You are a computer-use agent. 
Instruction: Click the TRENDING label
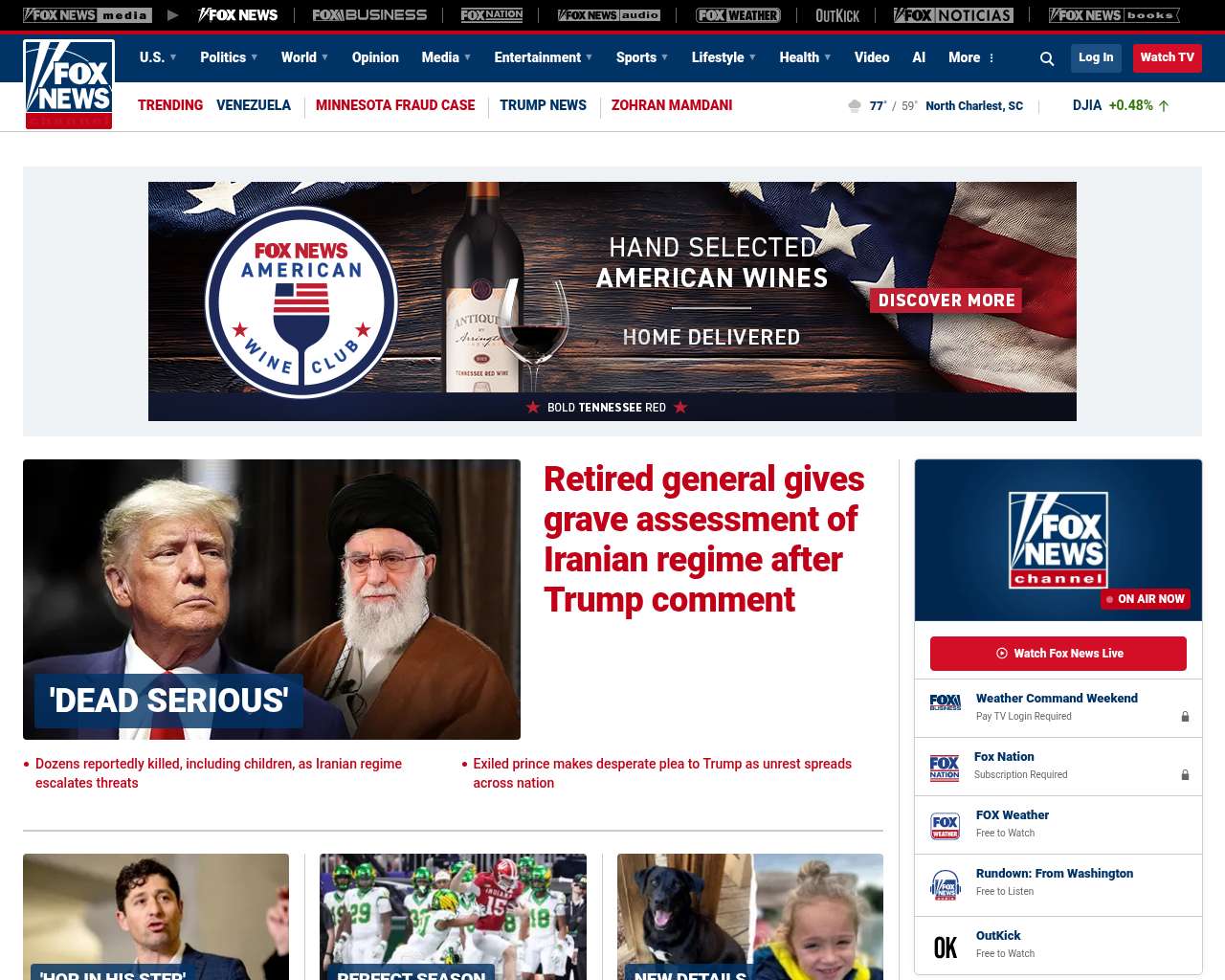(170, 105)
